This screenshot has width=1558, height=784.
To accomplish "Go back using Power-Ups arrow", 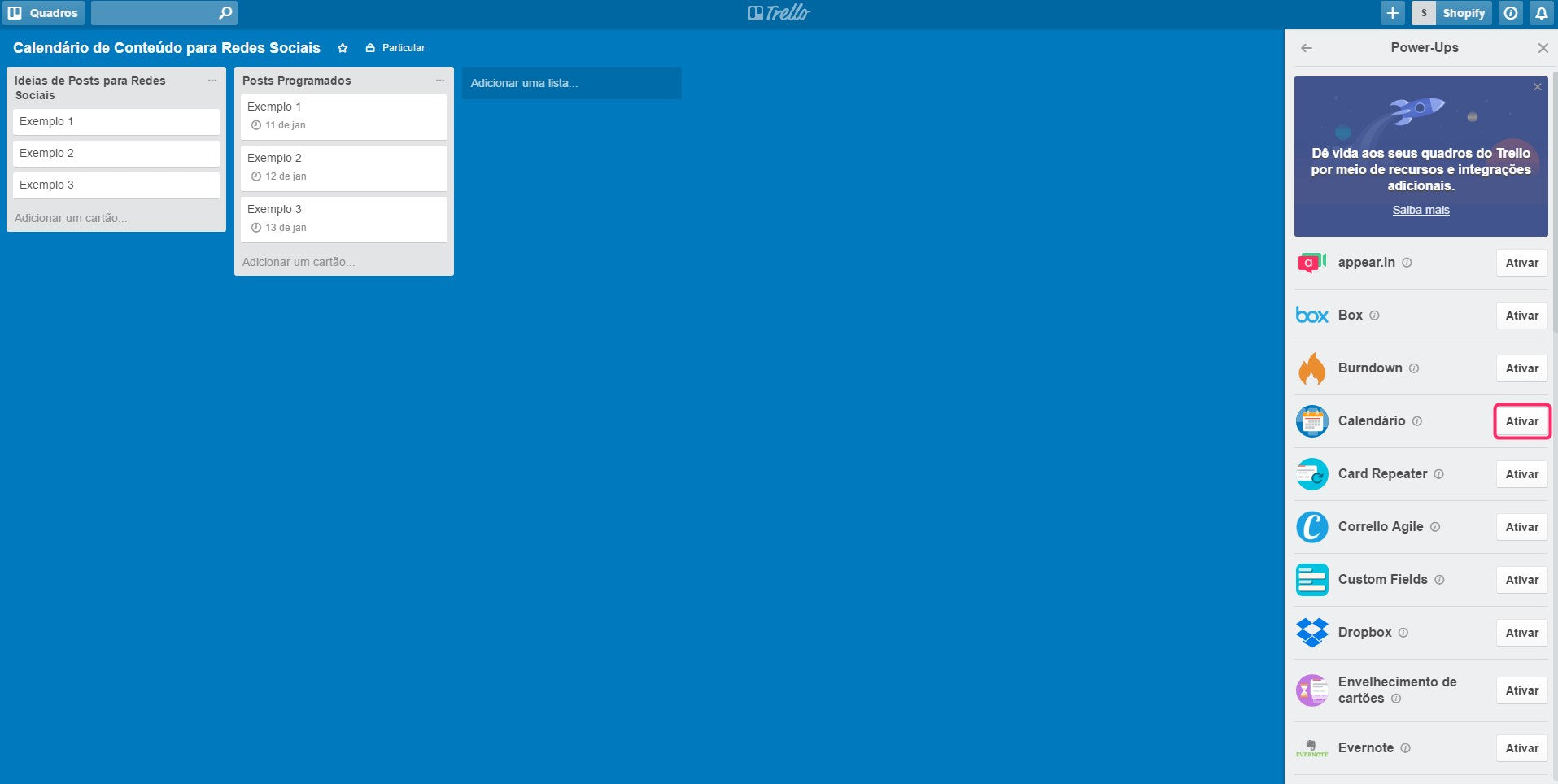I will point(1307,48).
